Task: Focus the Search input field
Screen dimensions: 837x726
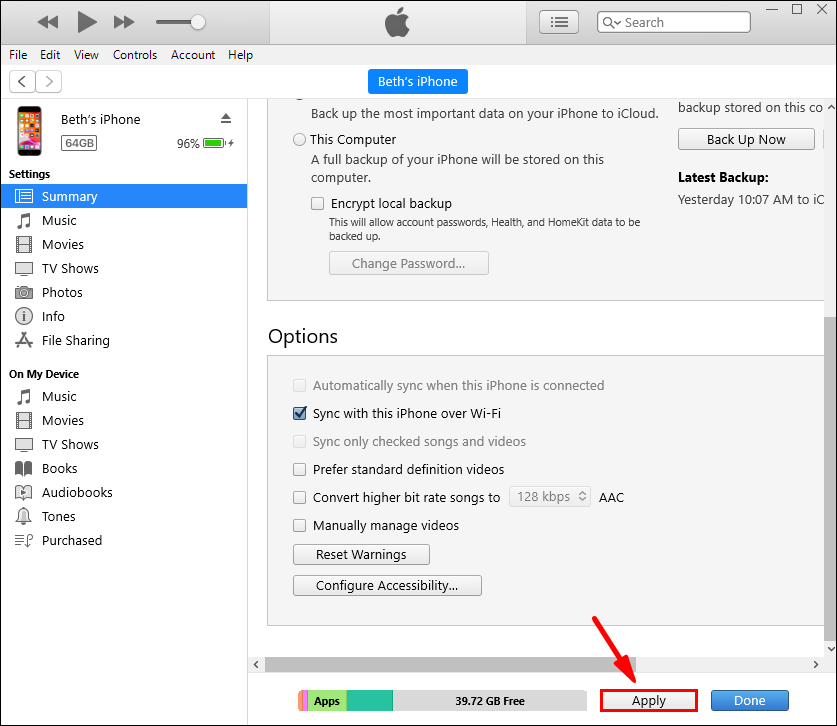Action: 674,22
